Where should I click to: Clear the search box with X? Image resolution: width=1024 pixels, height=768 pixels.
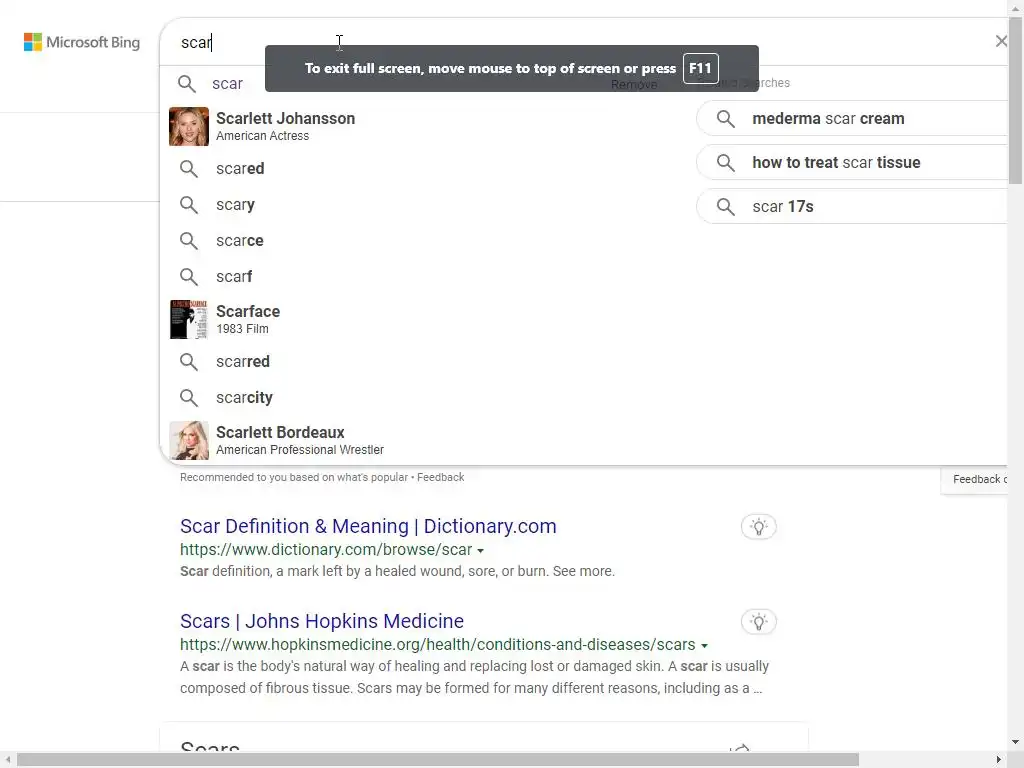click(1000, 42)
